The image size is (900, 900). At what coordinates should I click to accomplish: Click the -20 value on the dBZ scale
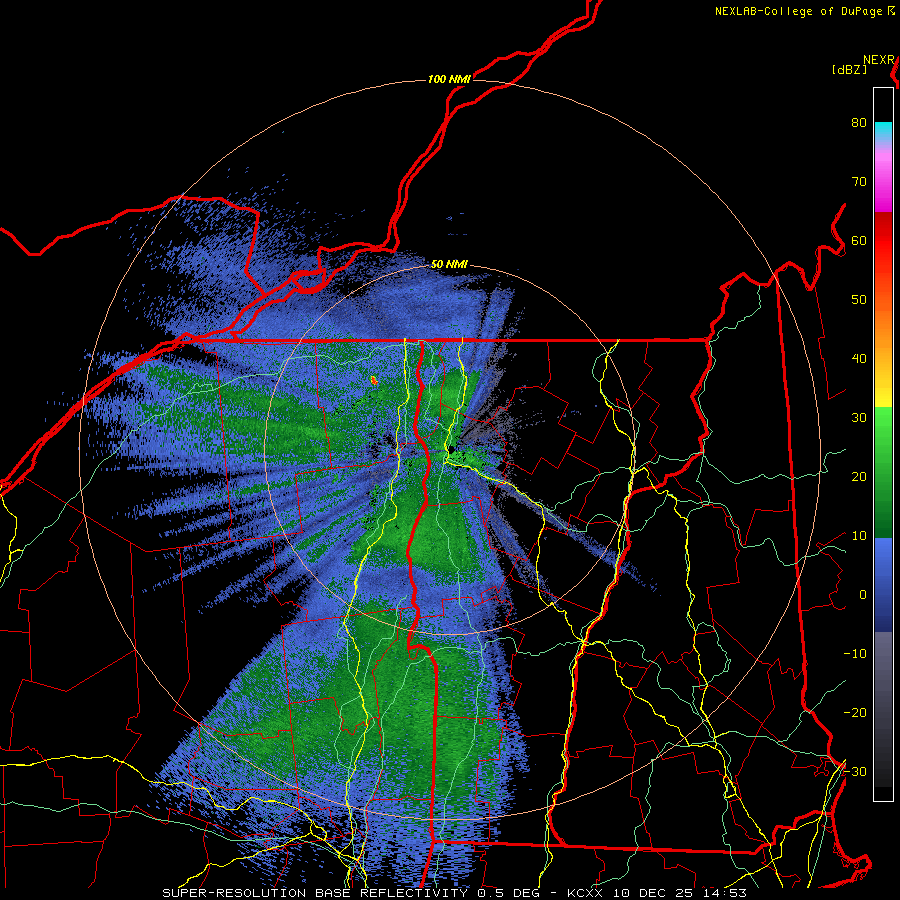point(855,712)
